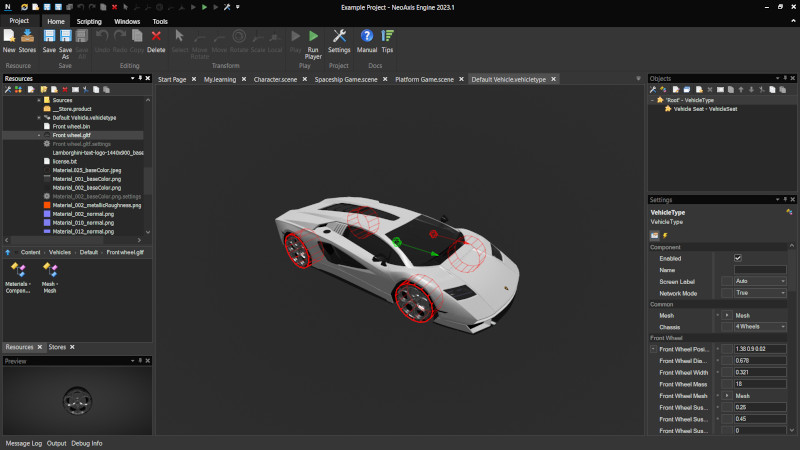Open the Message Log panel
Viewport: 800px width, 450px height.
click(x=24, y=443)
